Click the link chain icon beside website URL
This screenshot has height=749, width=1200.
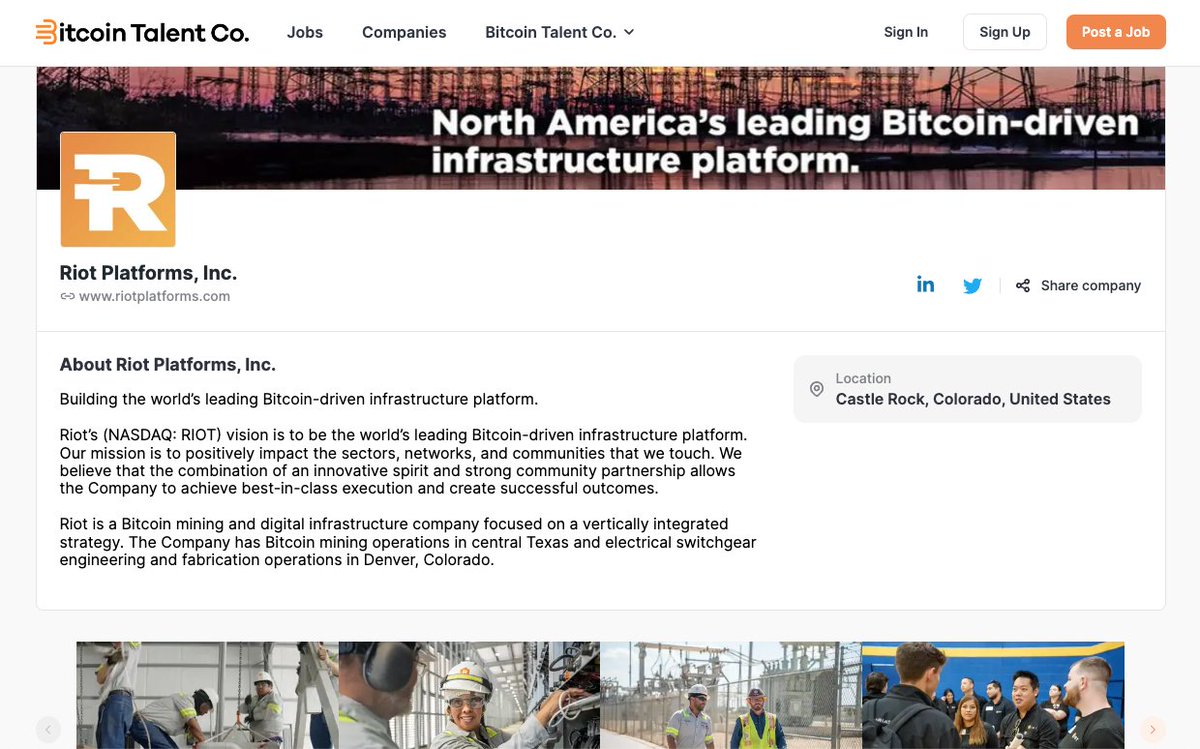[x=67, y=296]
